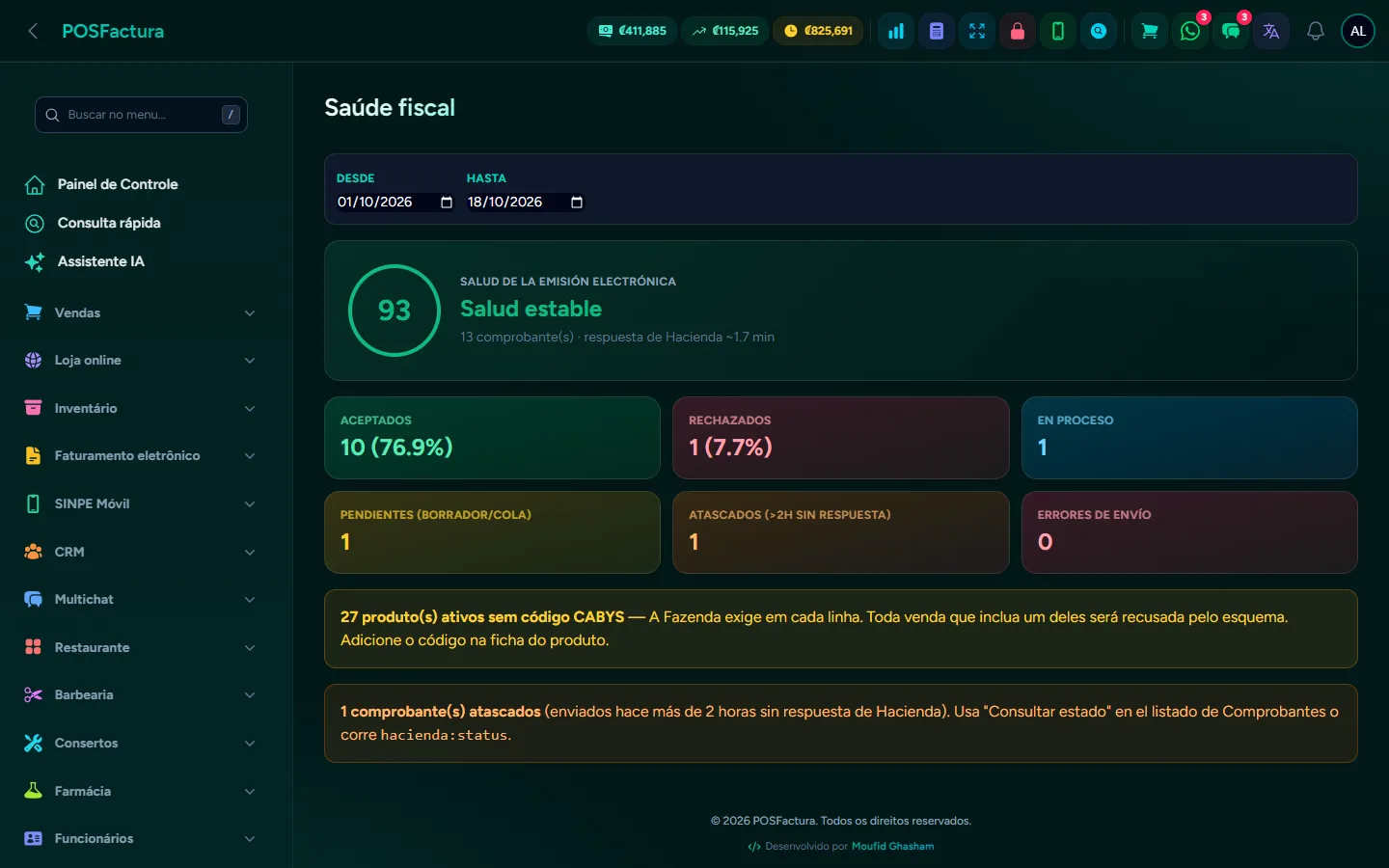Open the calculator icon in the top bar

tap(937, 31)
